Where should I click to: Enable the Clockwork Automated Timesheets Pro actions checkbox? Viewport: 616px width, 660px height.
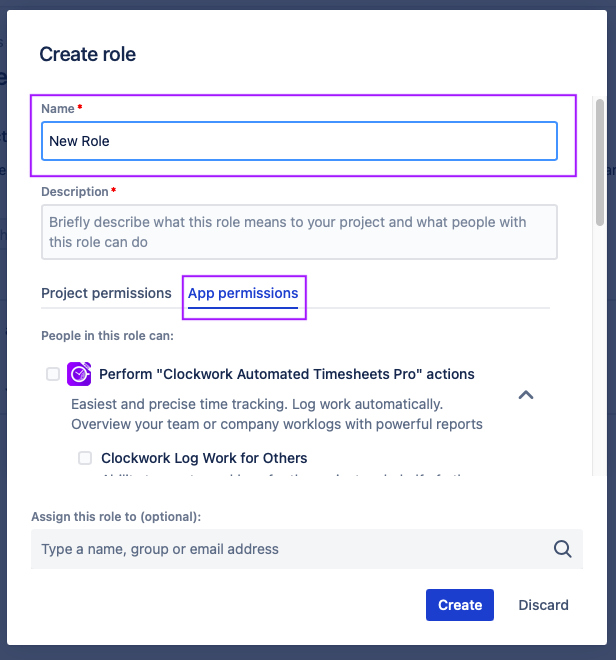[53, 374]
